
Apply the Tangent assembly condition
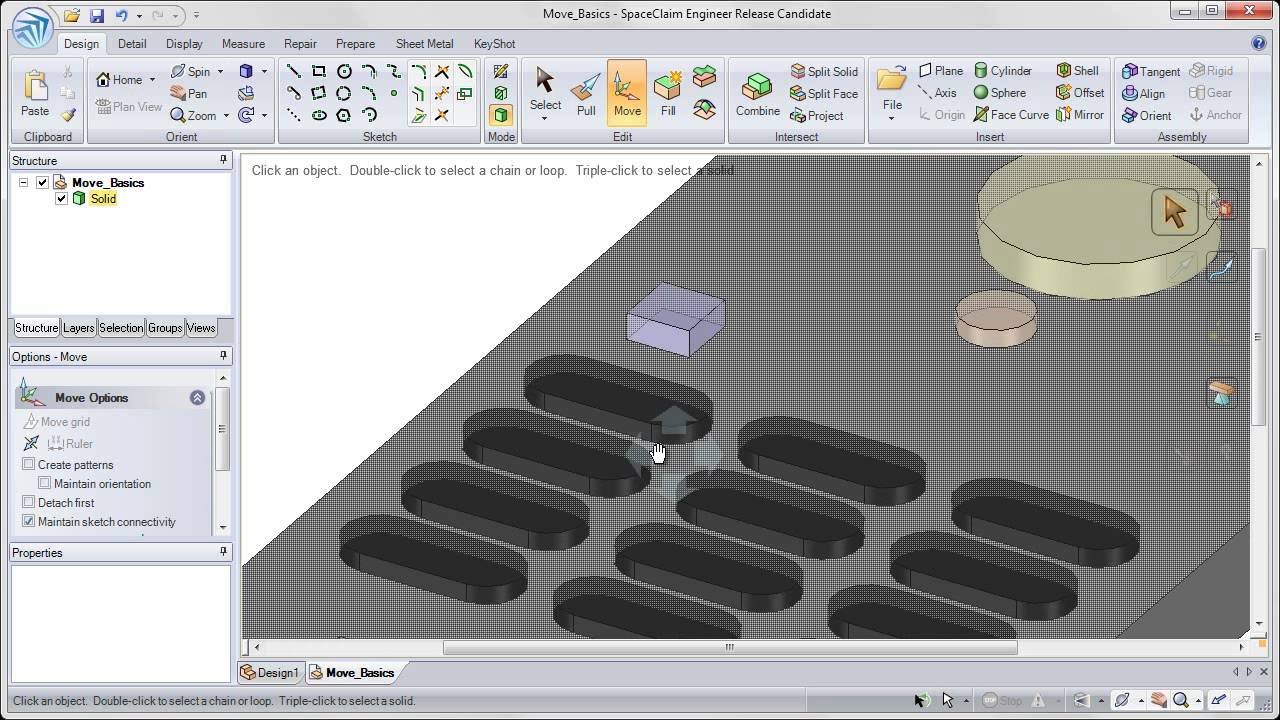pos(1151,71)
